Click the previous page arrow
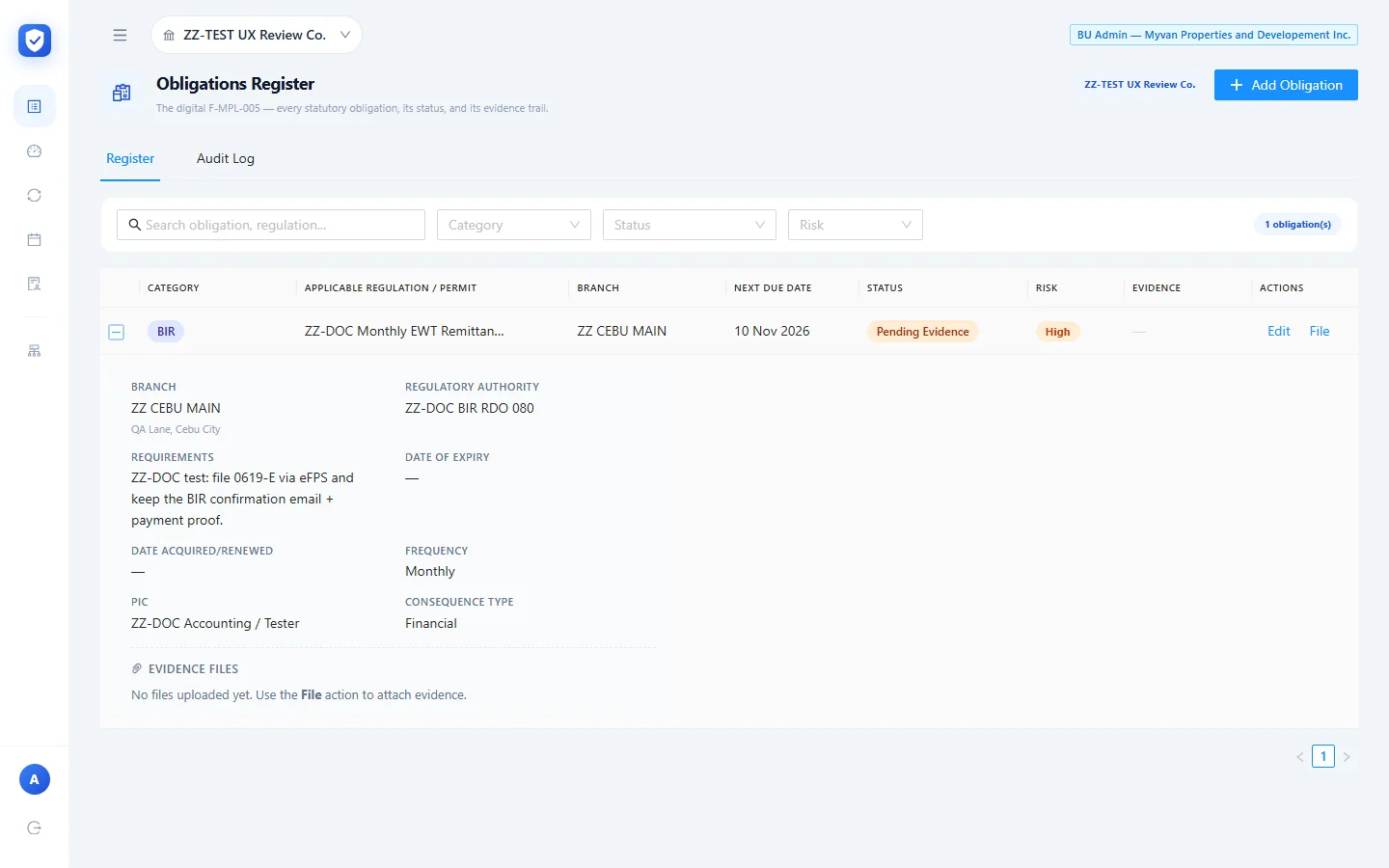This screenshot has height=868, width=1389. coord(1300,757)
